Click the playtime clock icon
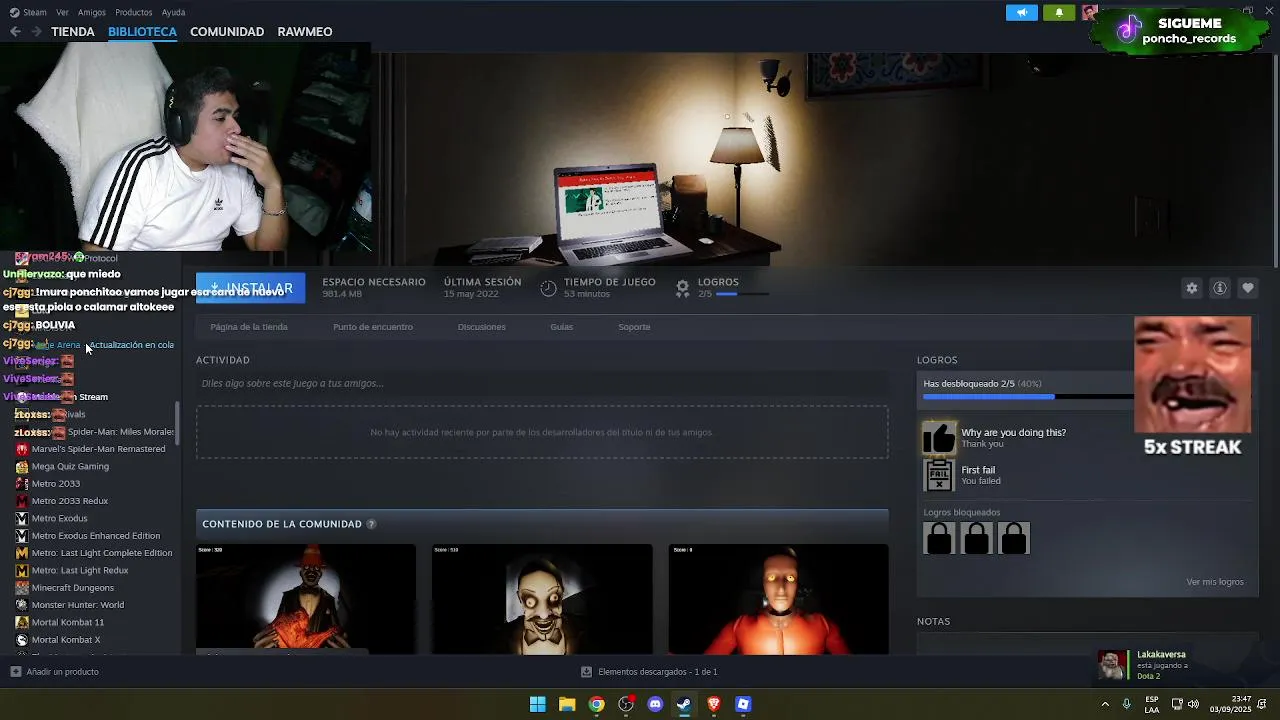1280x720 pixels. coord(548,288)
